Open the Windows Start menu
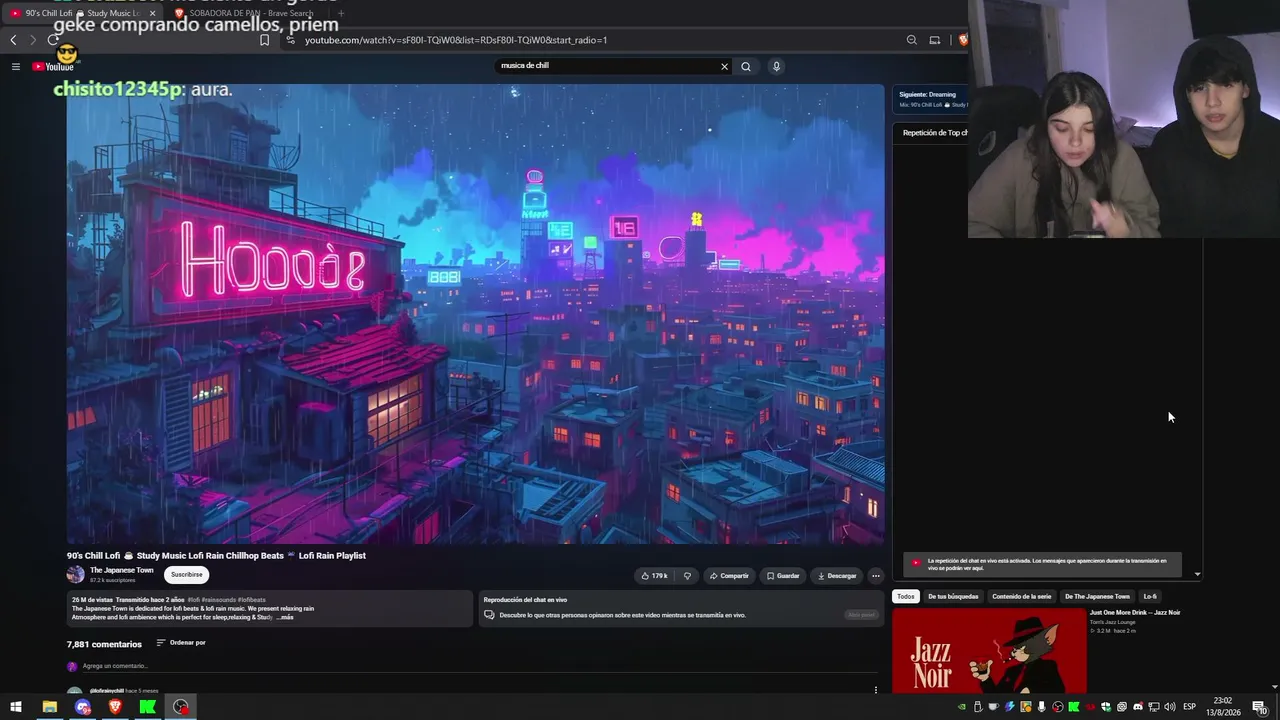The height and width of the screenshot is (720, 1280). coord(16,707)
